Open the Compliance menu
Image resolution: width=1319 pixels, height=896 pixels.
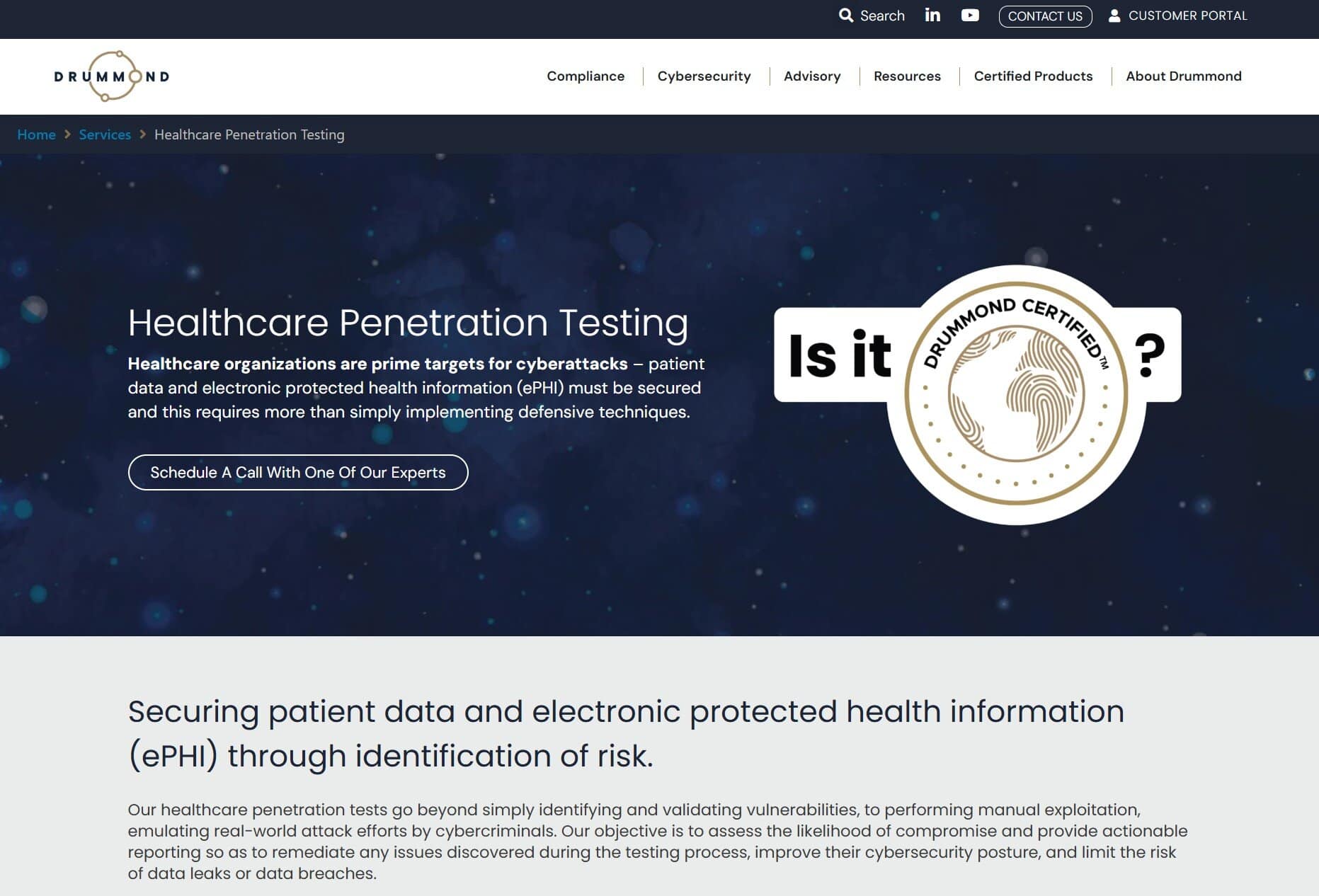(586, 76)
